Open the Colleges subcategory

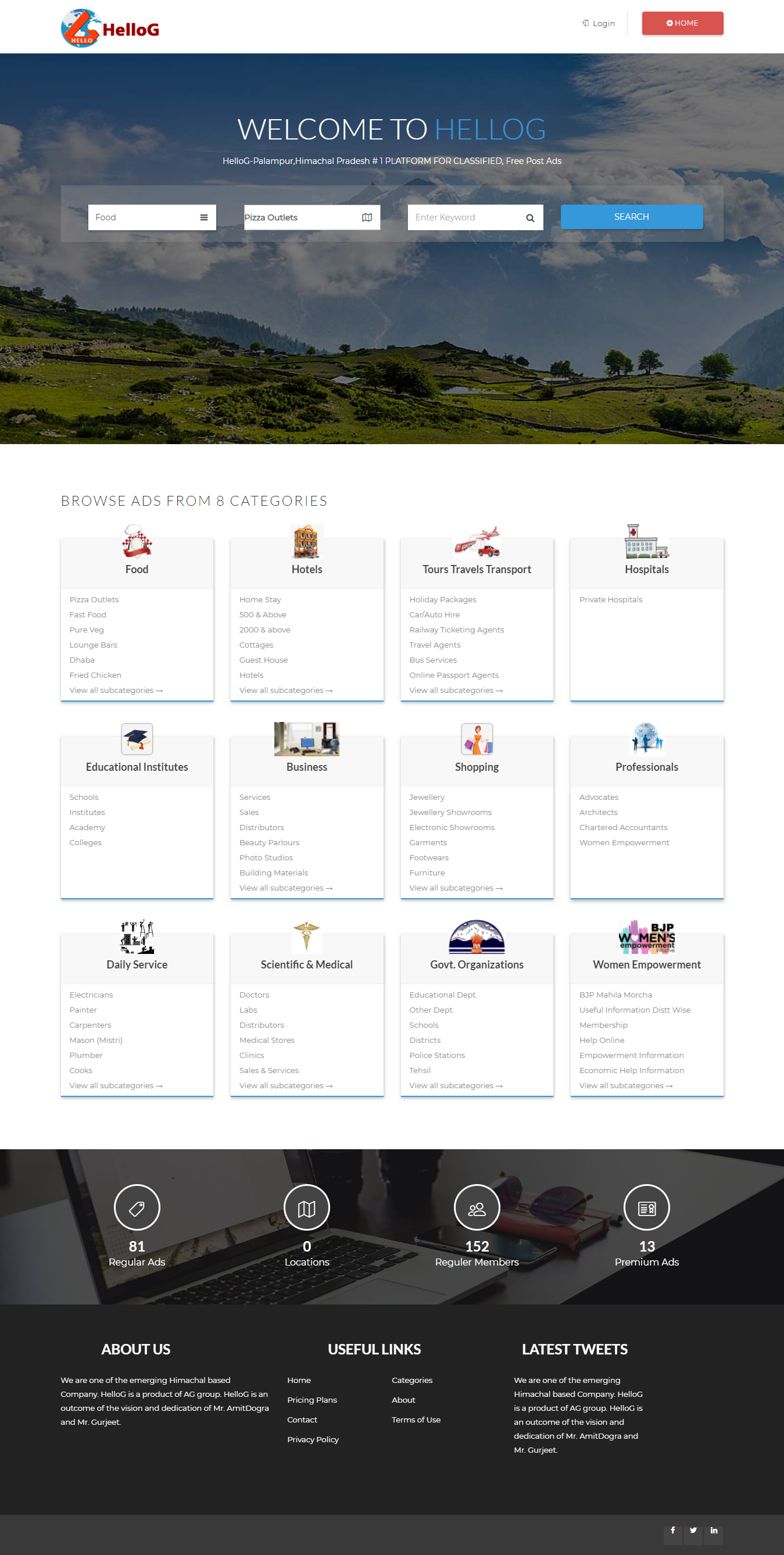[x=85, y=843]
